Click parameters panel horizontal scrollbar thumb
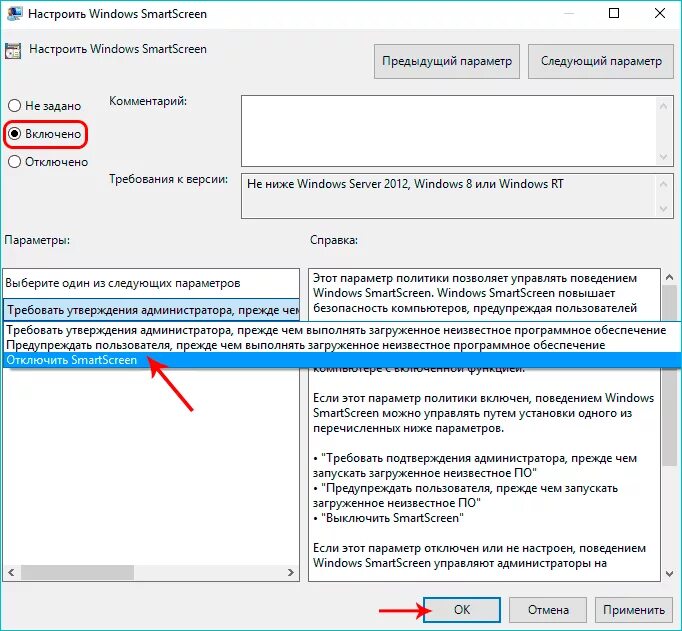This screenshot has width=682, height=631. pyautogui.click(x=77, y=572)
